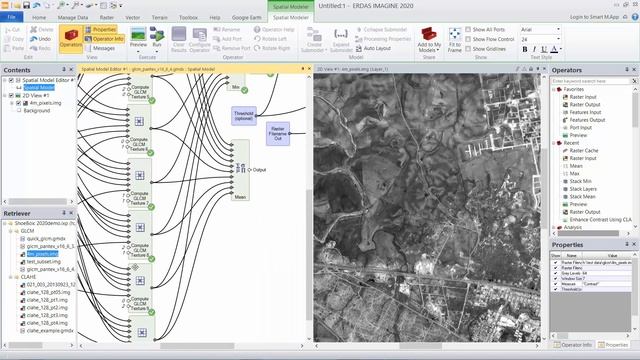Click the Undo button in ribbon

click(40, 39)
